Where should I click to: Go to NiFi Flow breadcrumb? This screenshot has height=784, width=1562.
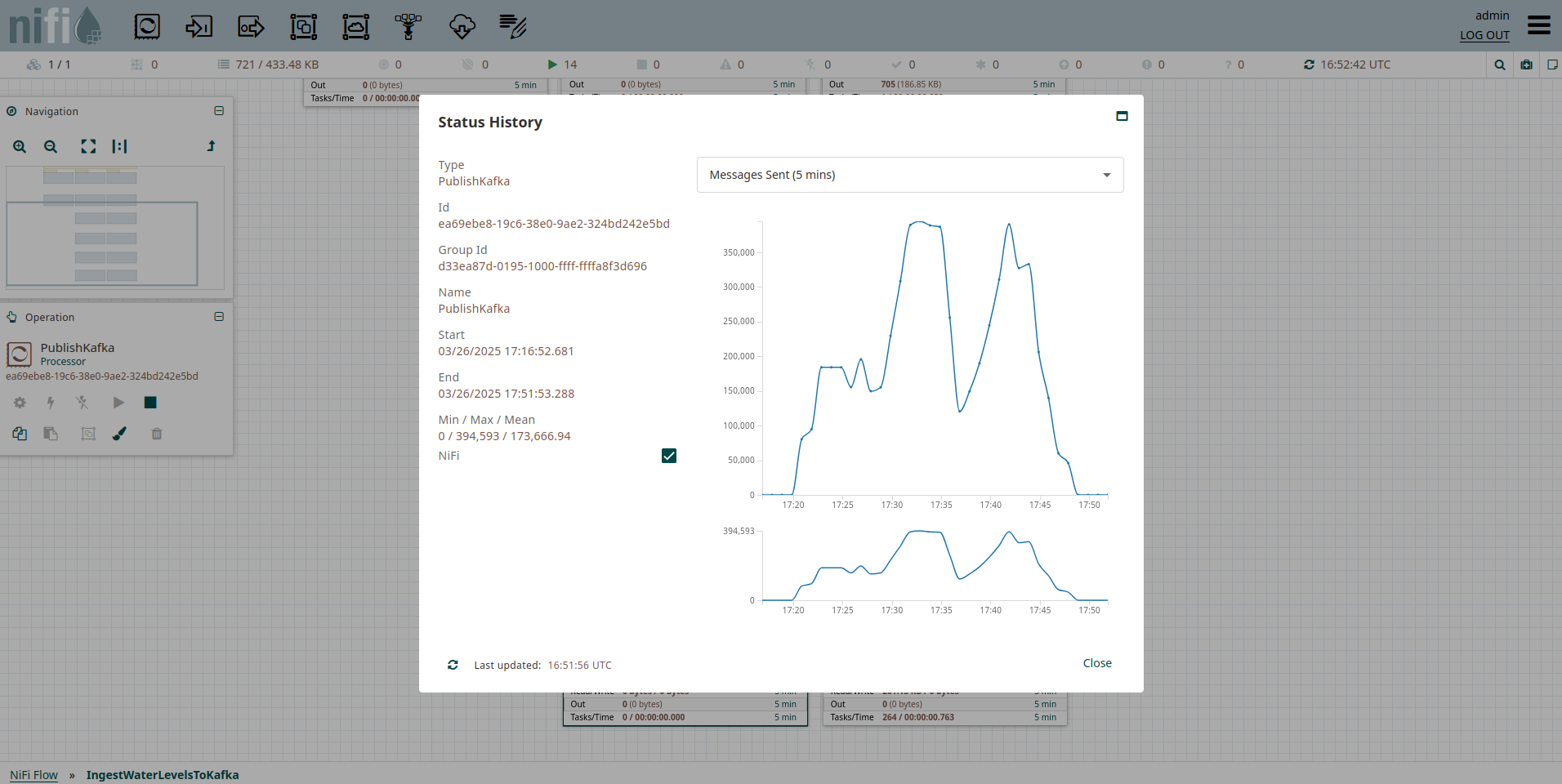coord(33,775)
